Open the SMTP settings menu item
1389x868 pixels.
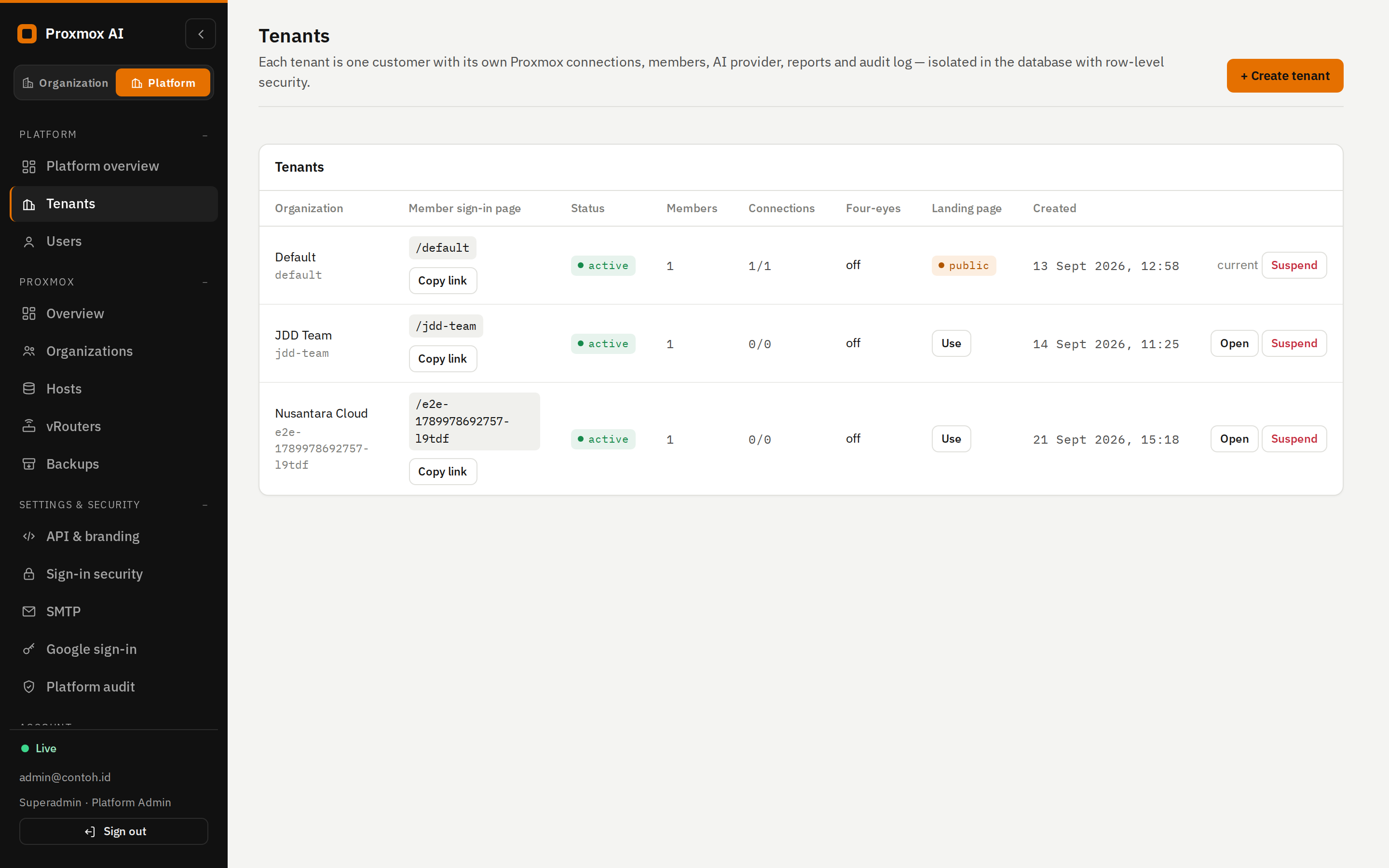click(x=114, y=612)
